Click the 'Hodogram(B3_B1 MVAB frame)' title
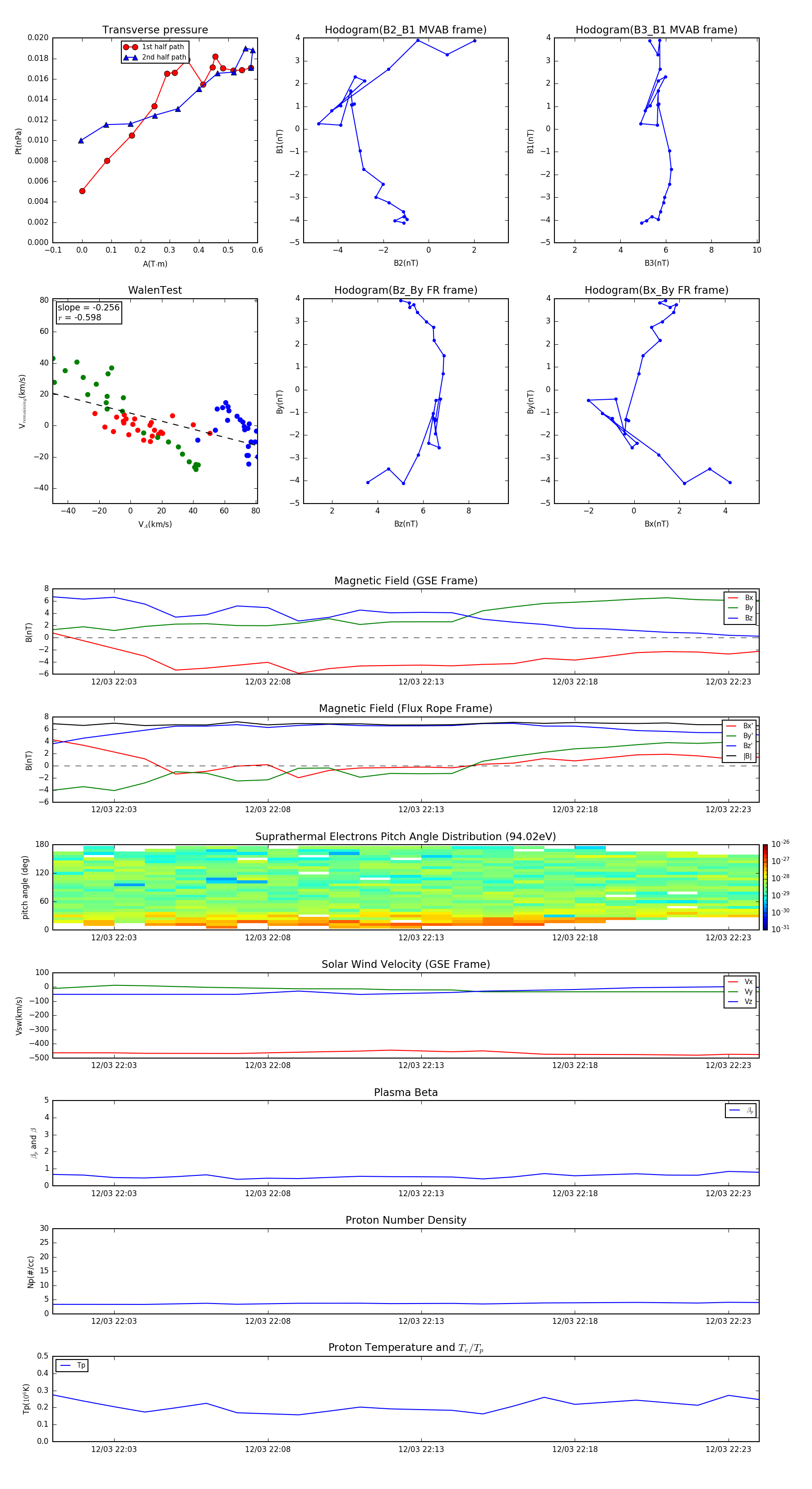This screenshot has width=812, height=1489. click(656, 30)
